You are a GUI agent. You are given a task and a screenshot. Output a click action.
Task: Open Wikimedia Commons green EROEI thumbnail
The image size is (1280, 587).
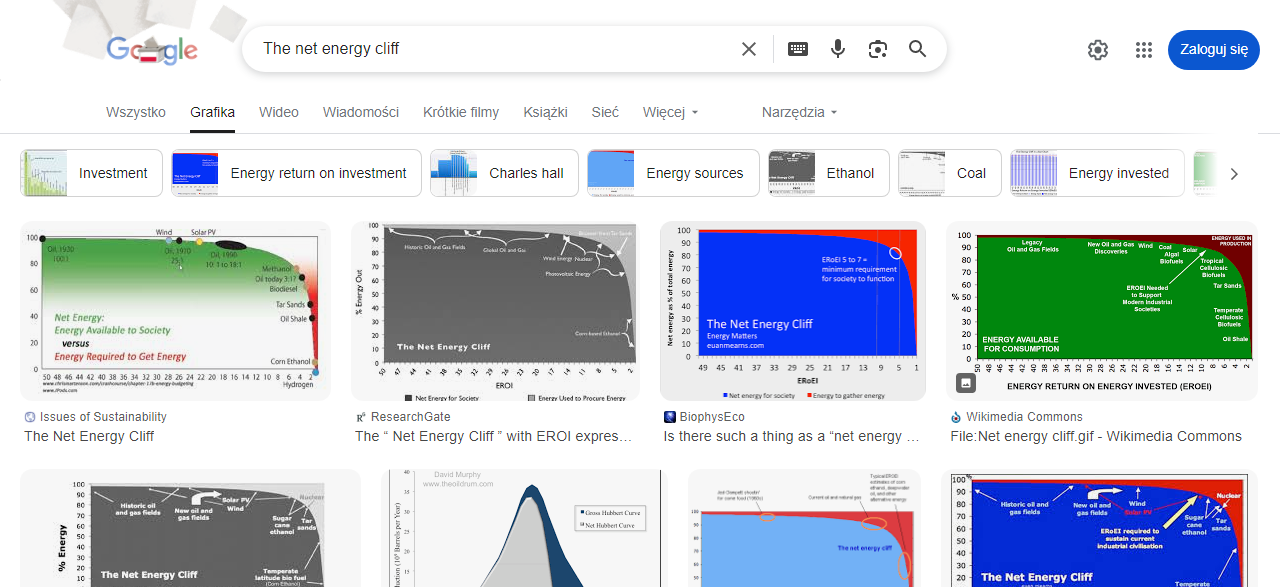pyautogui.click(x=1102, y=311)
